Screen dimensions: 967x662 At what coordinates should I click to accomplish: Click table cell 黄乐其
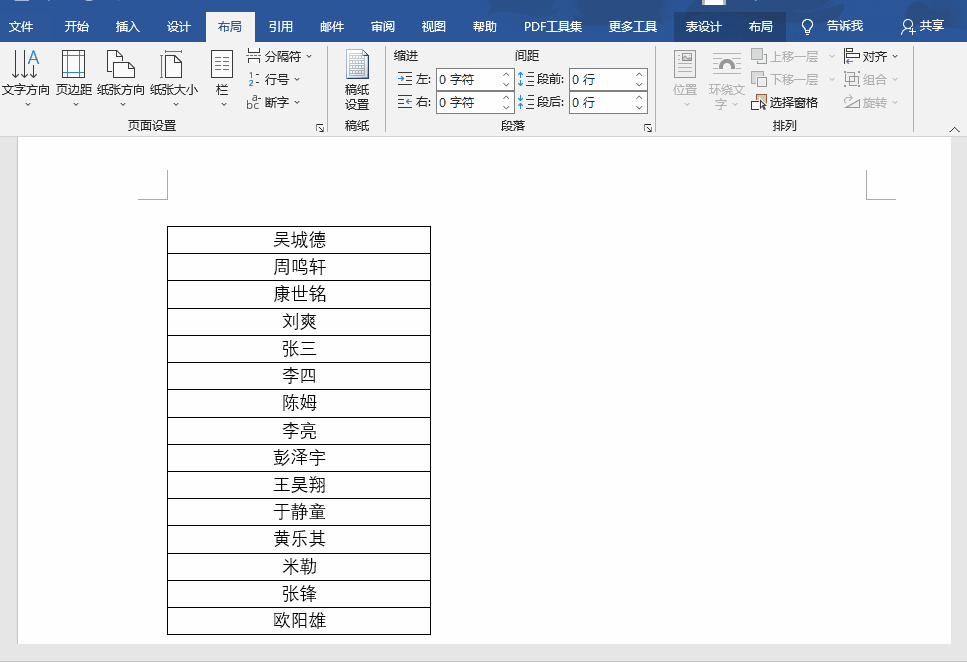(x=299, y=539)
